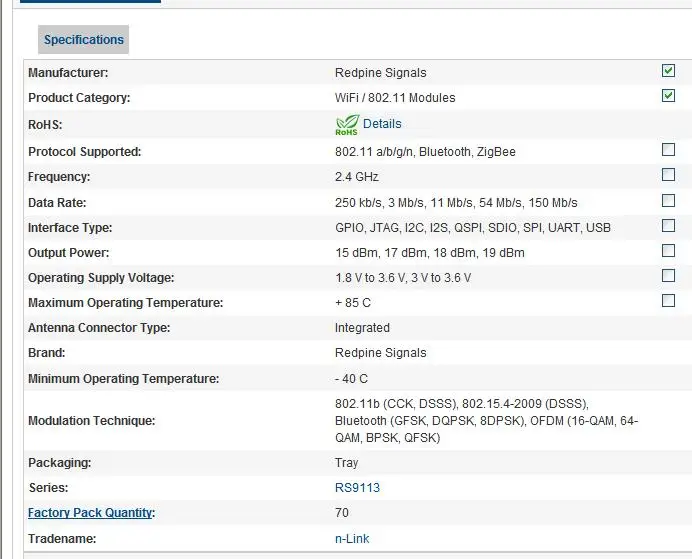Click the '- 40 C' minimum temperature value
The height and width of the screenshot is (559, 692).
click(351, 379)
